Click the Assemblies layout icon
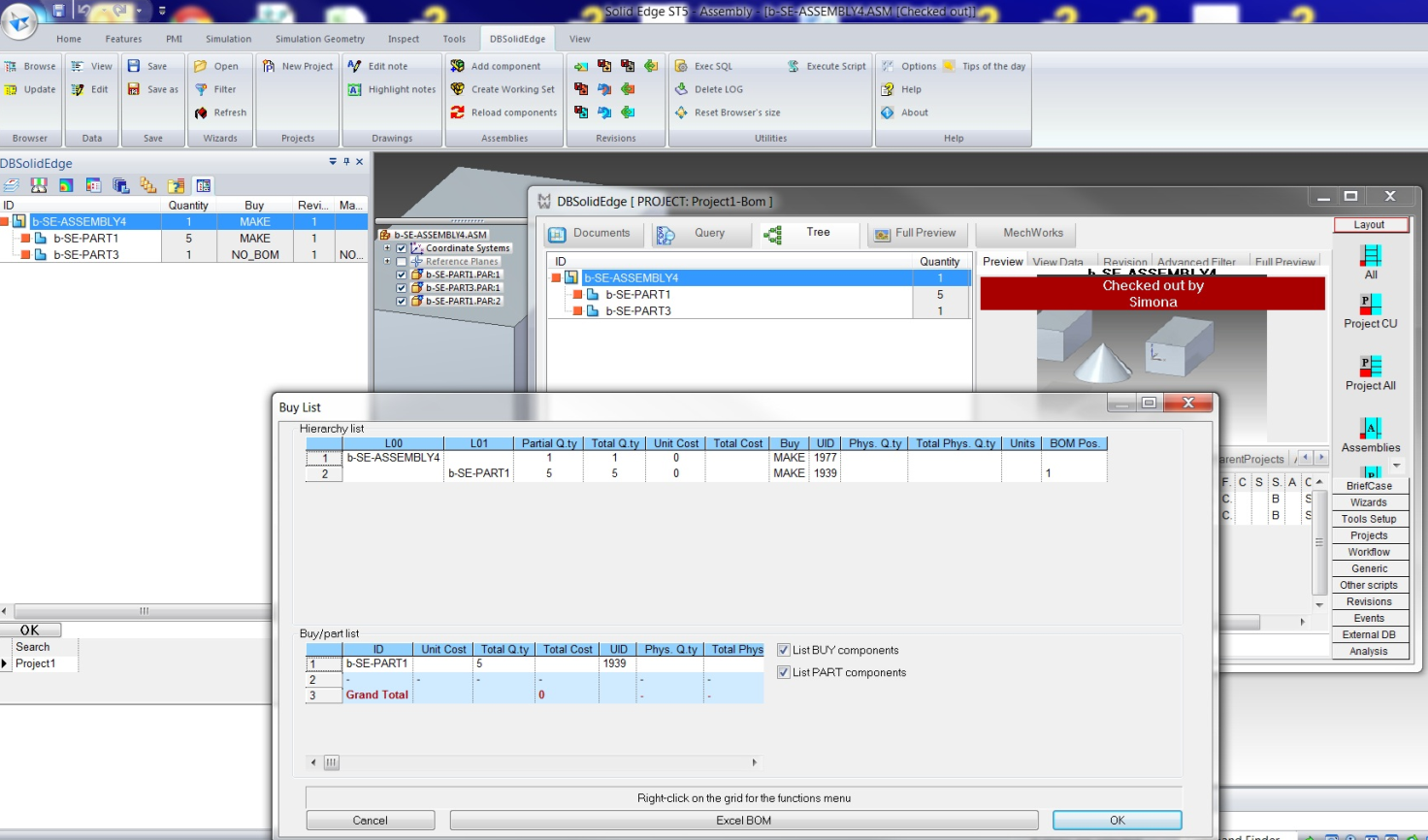Viewport: 1428px width, 840px height. click(x=1371, y=429)
